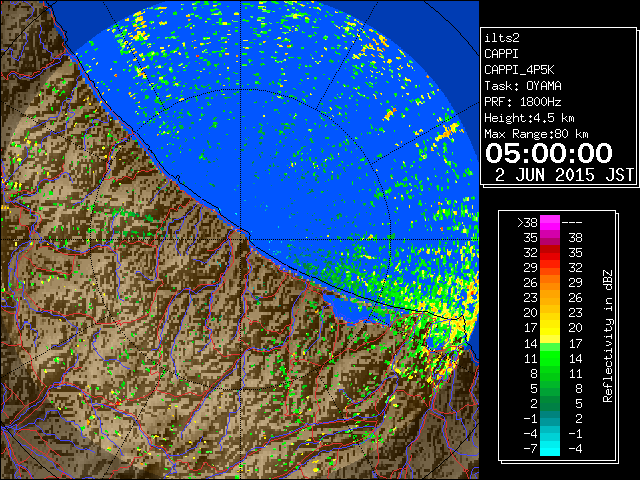Click the yellow 17 dBZ legend swatch
This screenshot has width=640, height=480.
tap(550, 328)
